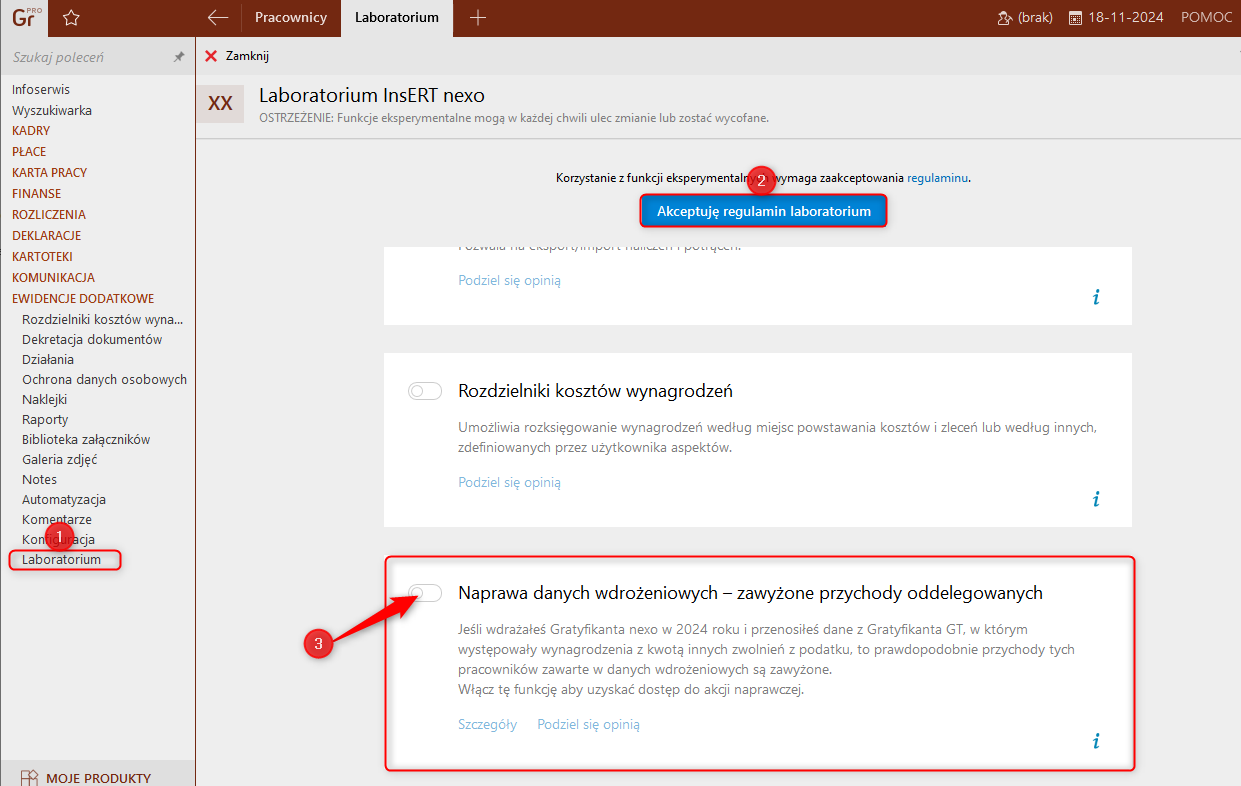Click info icon on Rozdzielniki kosztów wynagrodzeń card
Screen dimensions: 1241x786
click(1097, 499)
